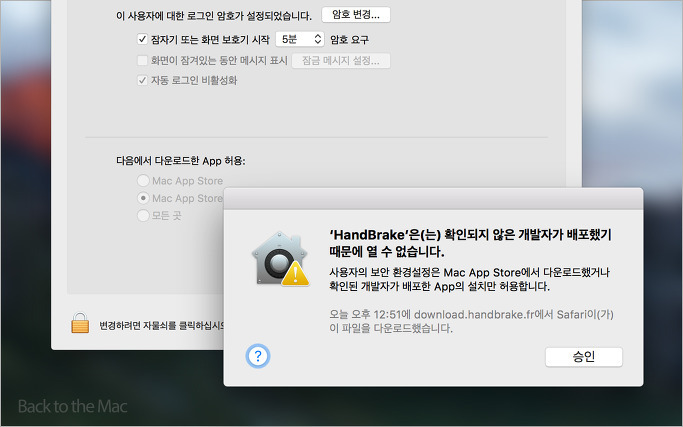
Task: Click the 다음에서 다운로드한 App 허용: label
Action: 181,161
